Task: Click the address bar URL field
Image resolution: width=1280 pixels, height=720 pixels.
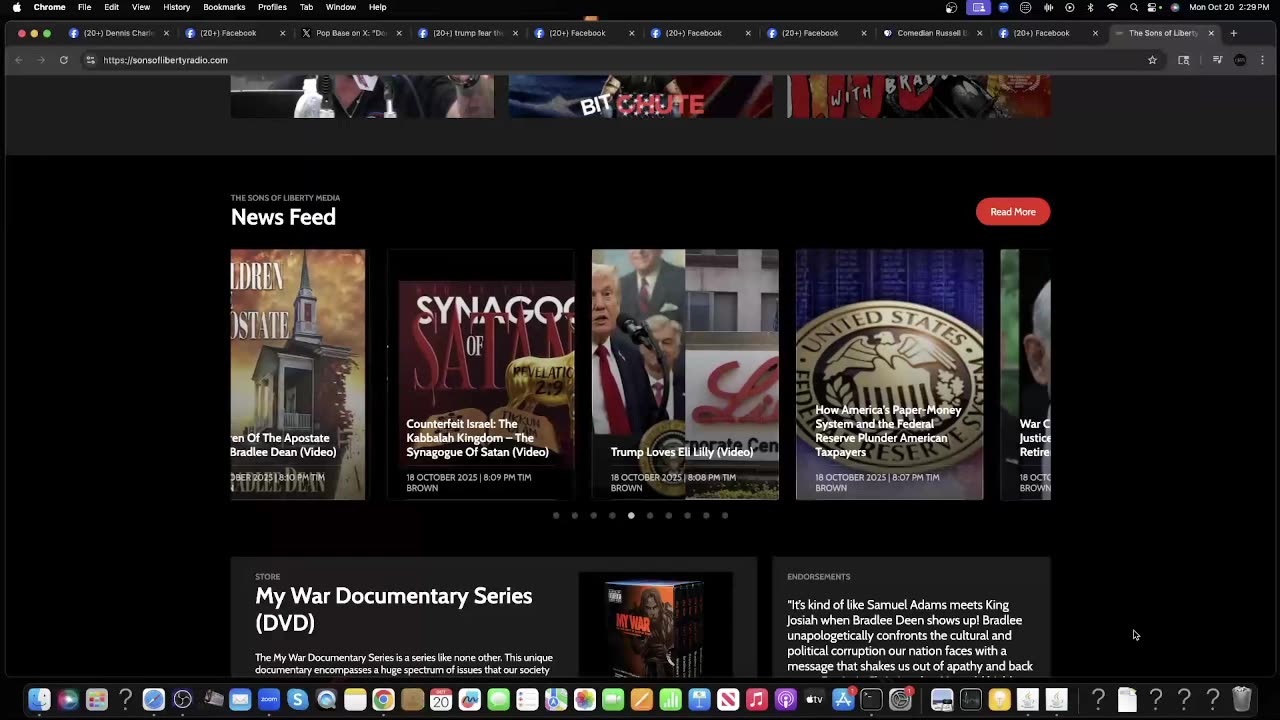Action: tap(620, 60)
